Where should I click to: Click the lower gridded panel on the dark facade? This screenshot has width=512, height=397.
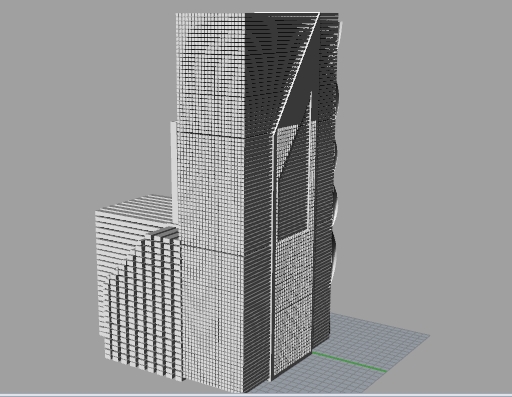(293, 300)
